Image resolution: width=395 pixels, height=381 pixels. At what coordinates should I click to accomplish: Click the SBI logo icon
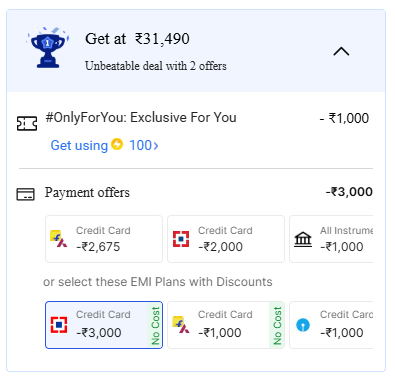[x=303, y=325]
